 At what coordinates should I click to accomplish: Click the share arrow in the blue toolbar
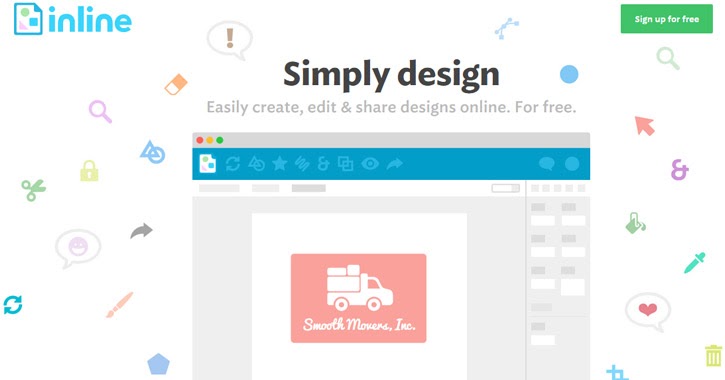point(394,164)
